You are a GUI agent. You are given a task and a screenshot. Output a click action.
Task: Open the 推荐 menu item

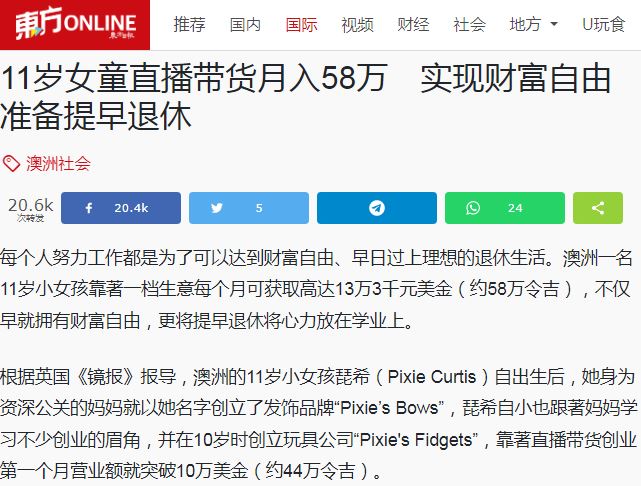189,25
